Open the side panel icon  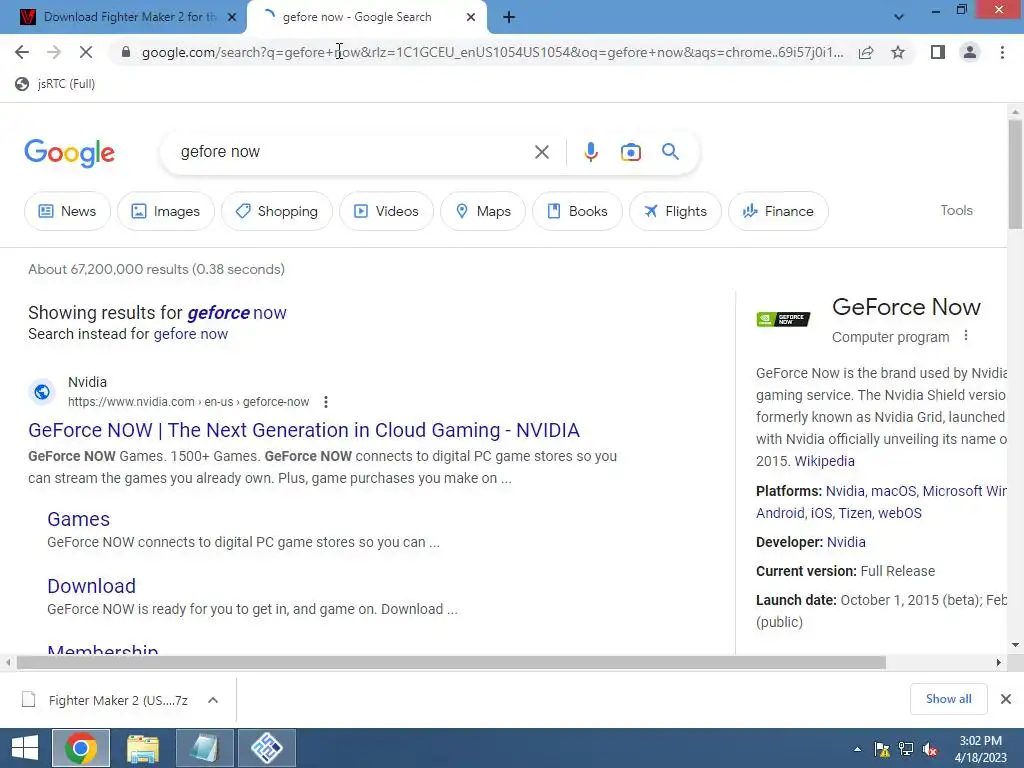(x=938, y=52)
